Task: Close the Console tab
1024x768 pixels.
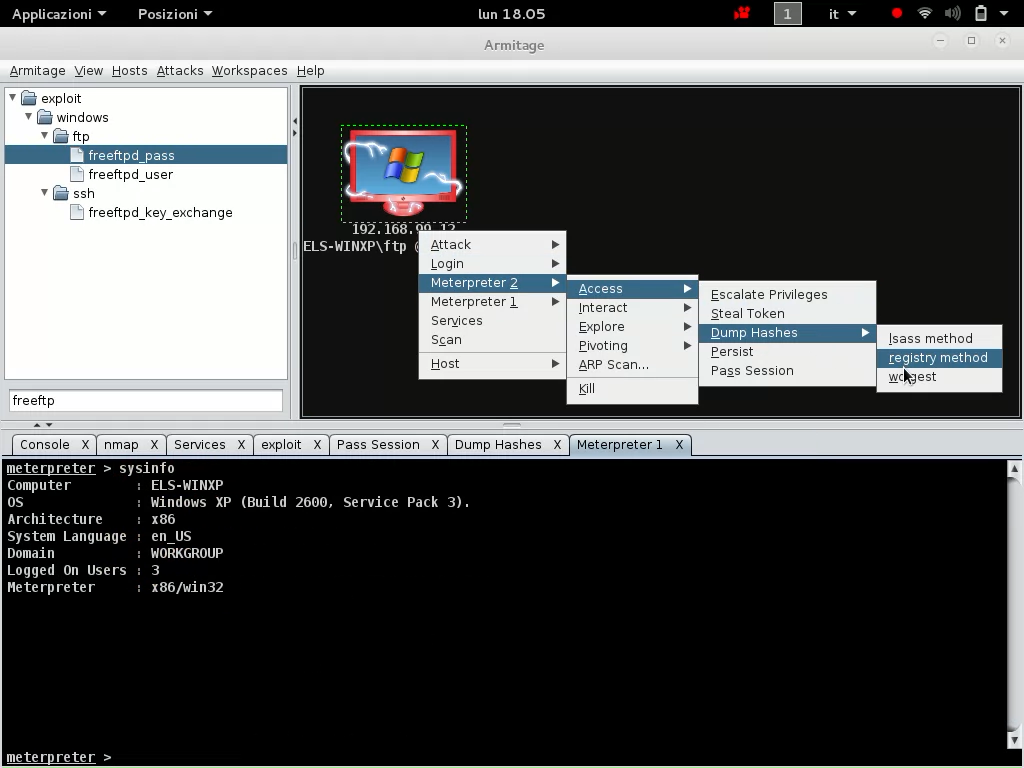Action: pos(85,445)
